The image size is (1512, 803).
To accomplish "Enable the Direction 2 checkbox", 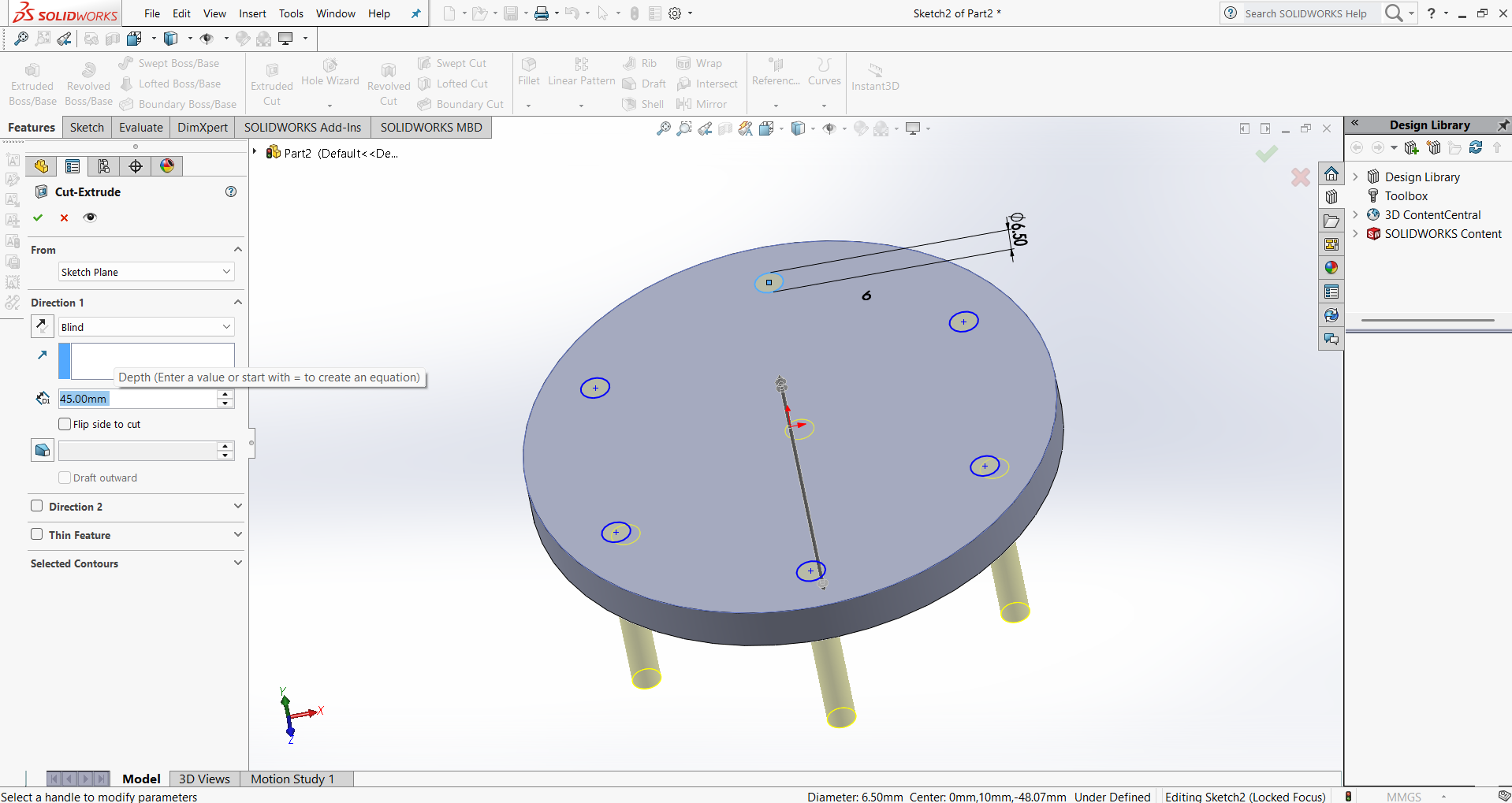I will tap(36, 506).
